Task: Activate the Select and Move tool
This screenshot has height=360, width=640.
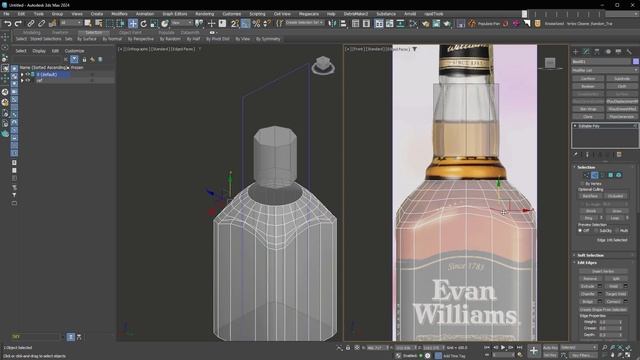Action: [133, 24]
